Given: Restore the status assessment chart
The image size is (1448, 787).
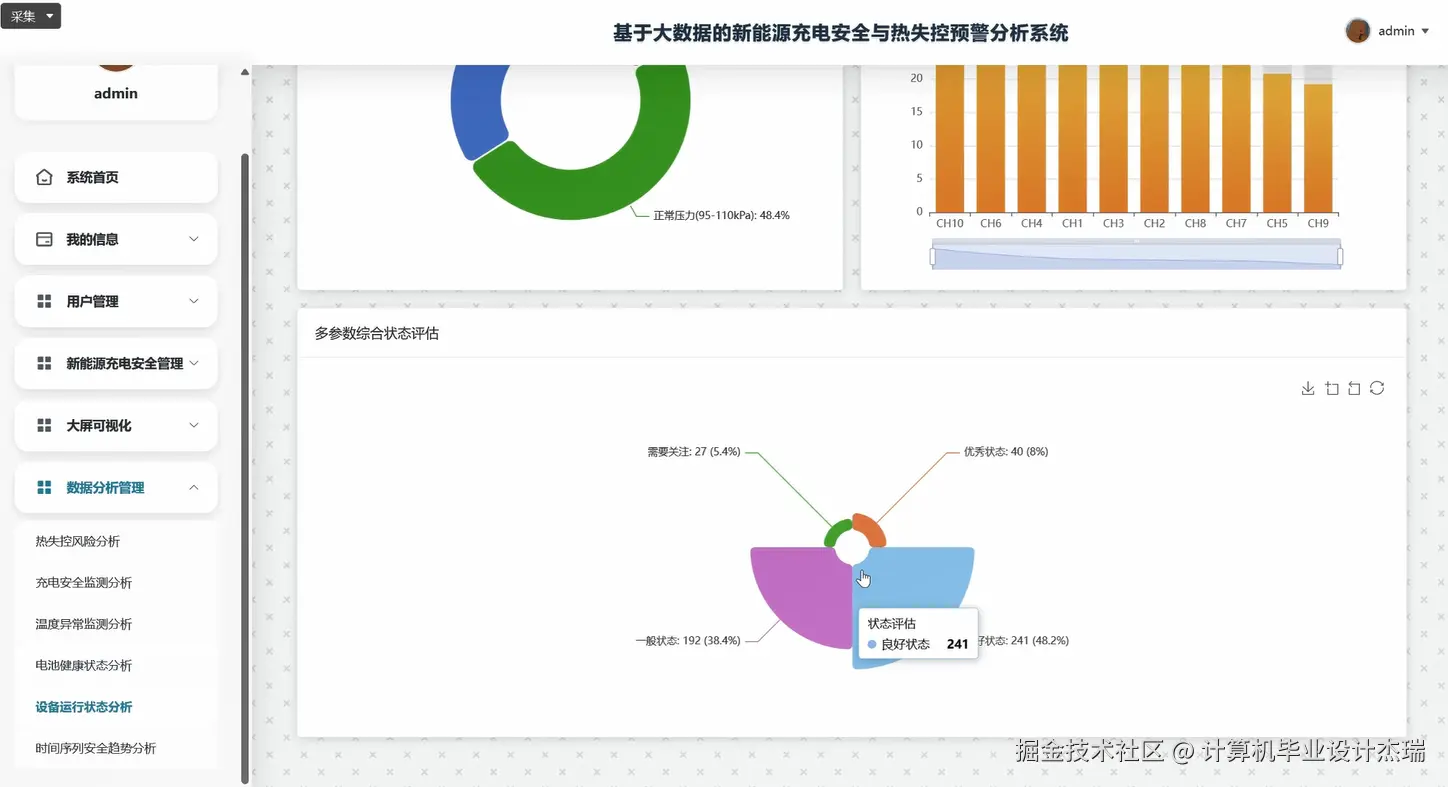Looking at the screenshot, I should [x=1377, y=388].
